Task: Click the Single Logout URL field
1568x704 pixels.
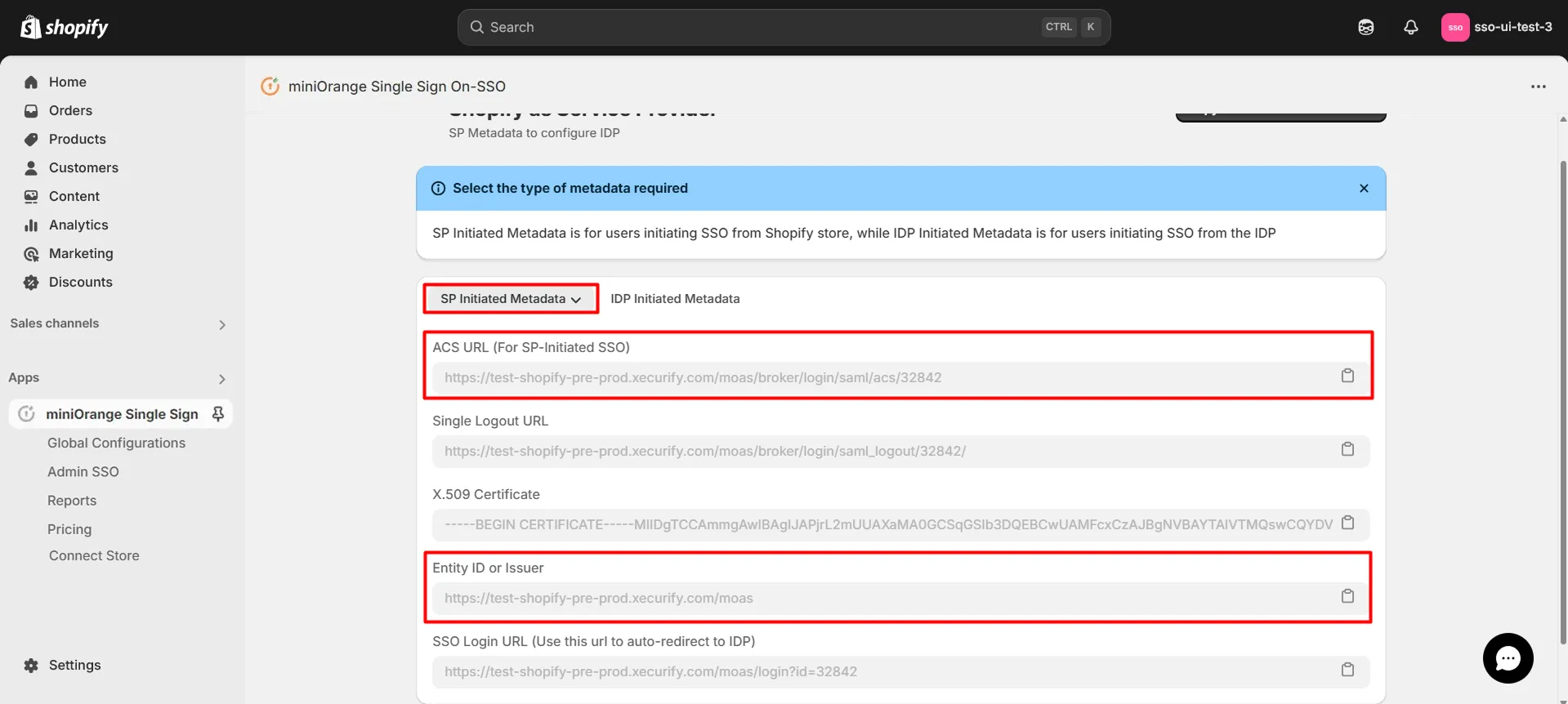Action: point(900,451)
